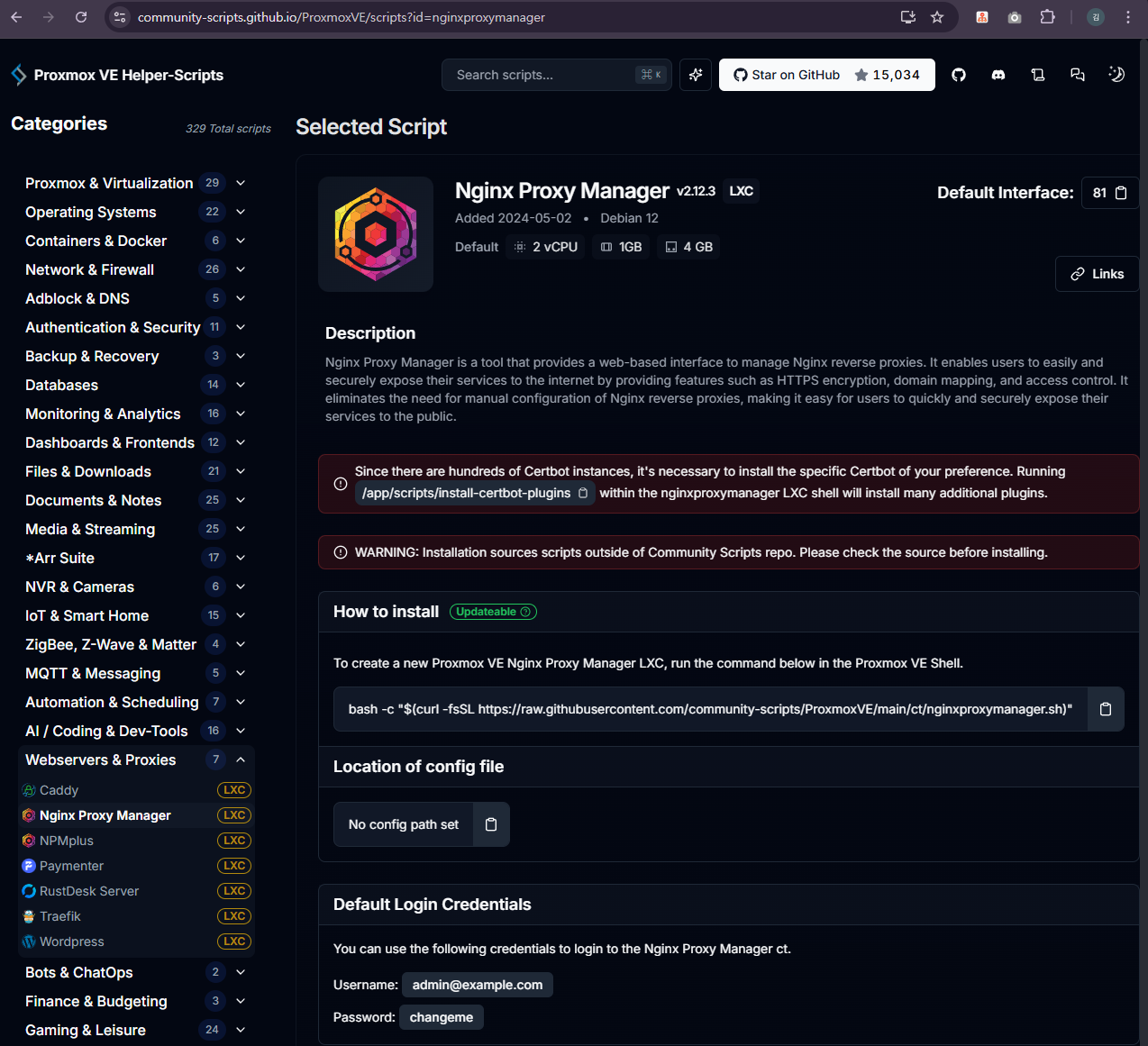This screenshot has height=1046, width=1148.
Task: Expand Proxmox & Virtualization category
Action: (135, 183)
